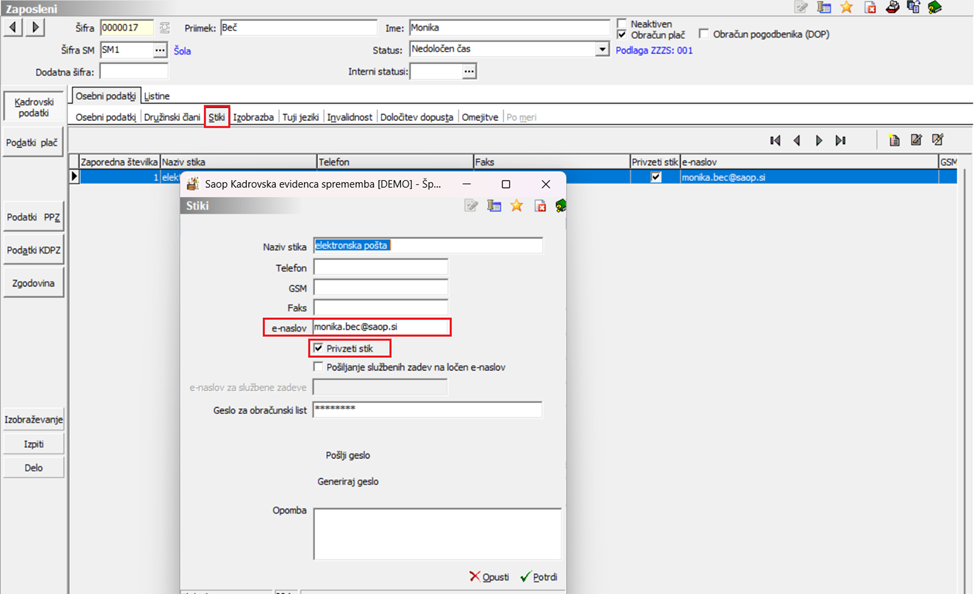Open Tuji jeziki sub-tab
This screenshot has height=594, width=974.
pyautogui.click(x=301, y=117)
